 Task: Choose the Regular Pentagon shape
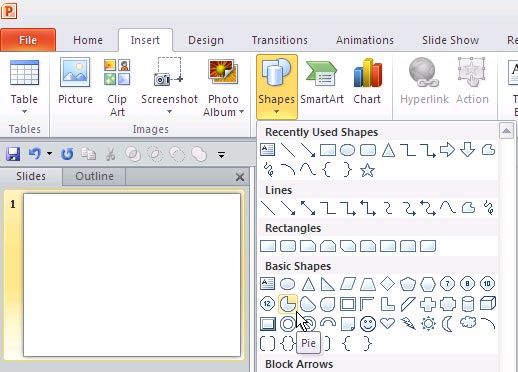(x=408, y=284)
